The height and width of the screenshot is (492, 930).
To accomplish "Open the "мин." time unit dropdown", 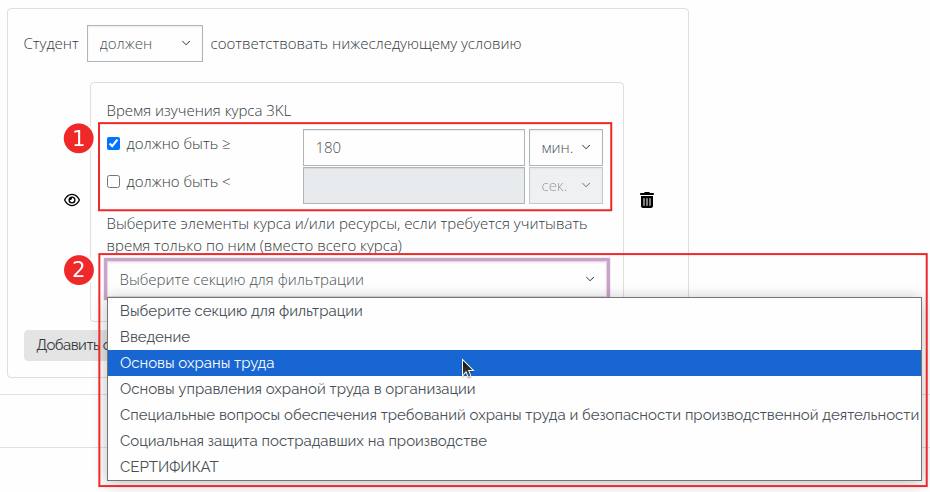I will click(565, 148).
